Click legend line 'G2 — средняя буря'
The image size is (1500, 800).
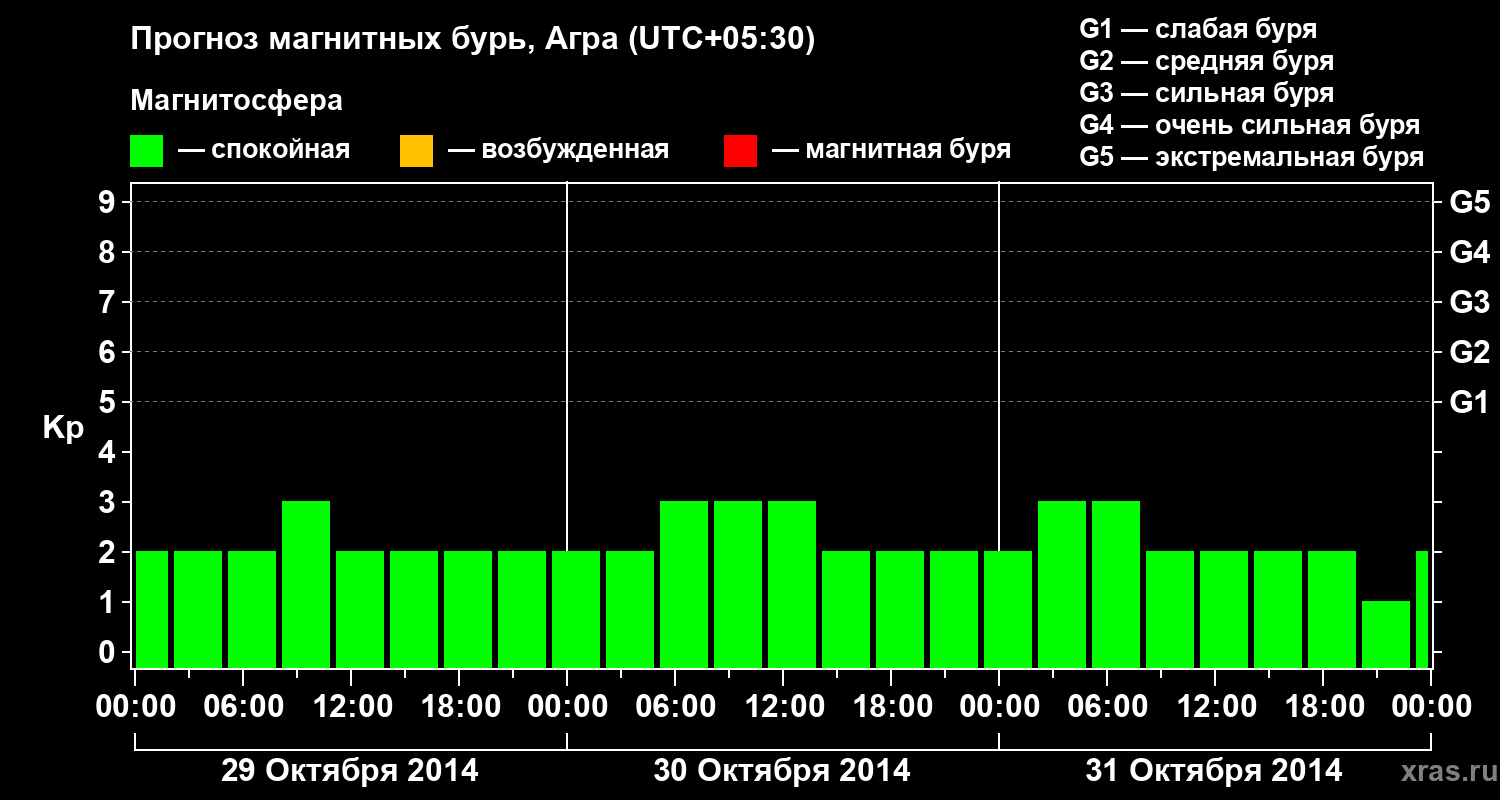coord(1206,61)
